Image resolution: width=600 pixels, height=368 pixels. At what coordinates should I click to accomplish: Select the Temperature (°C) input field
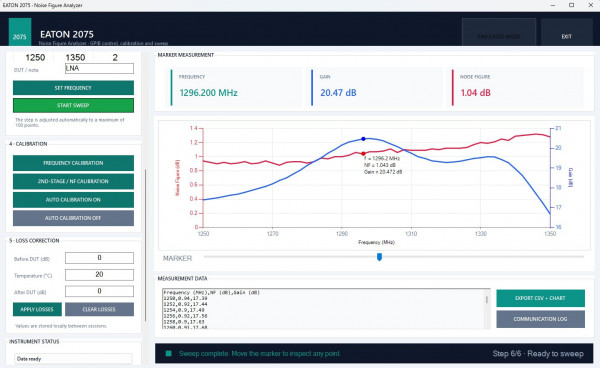pos(99,275)
